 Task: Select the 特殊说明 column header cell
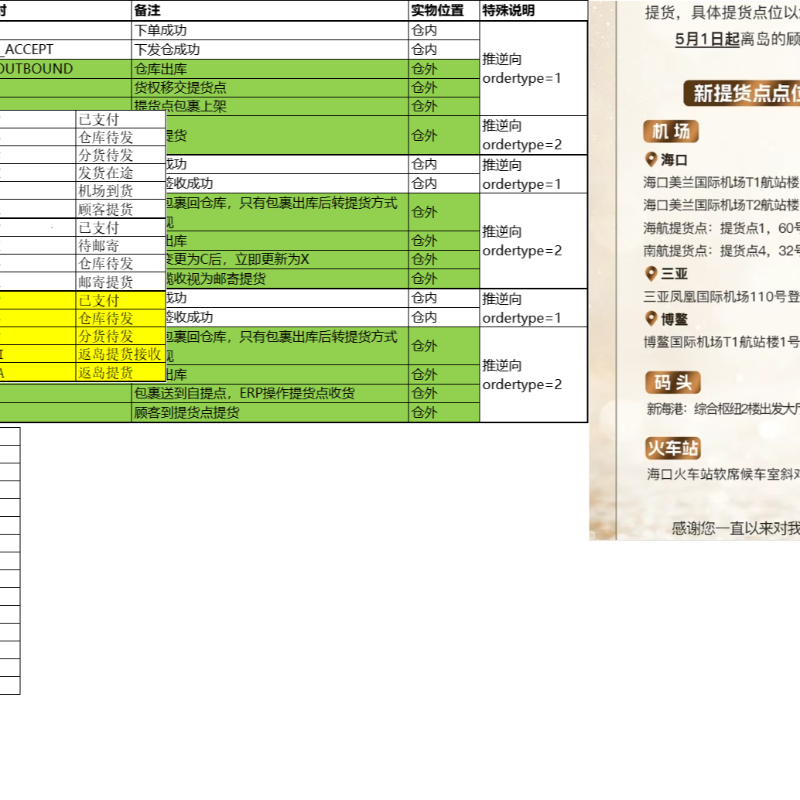(533, 10)
